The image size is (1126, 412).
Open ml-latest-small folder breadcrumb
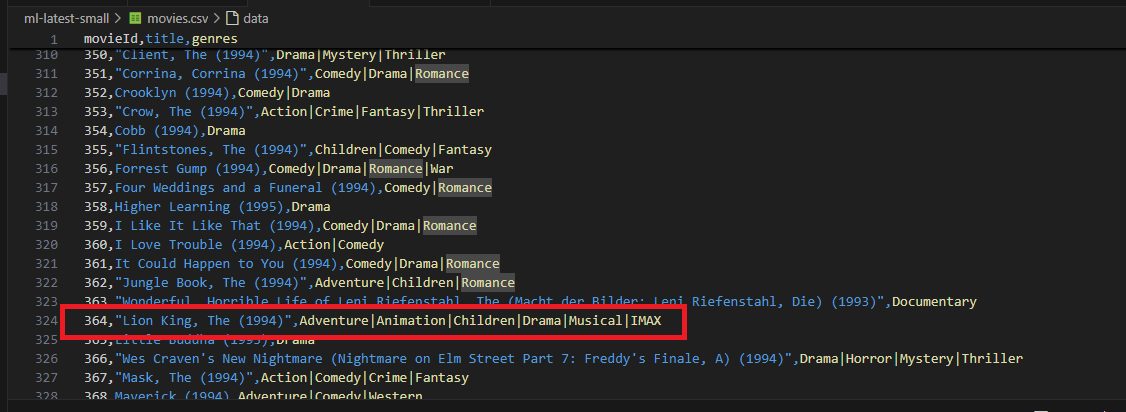[67, 19]
